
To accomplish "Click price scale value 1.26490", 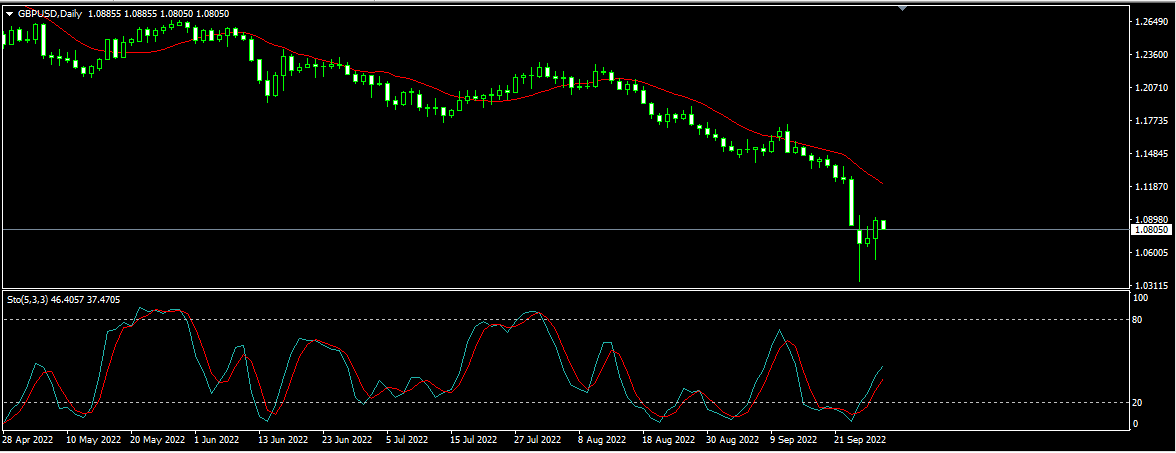I will (1150, 22).
